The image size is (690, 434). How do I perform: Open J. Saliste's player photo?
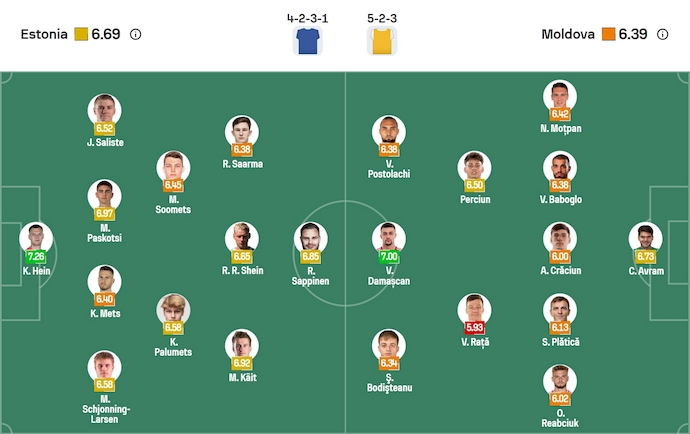[104, 110]
